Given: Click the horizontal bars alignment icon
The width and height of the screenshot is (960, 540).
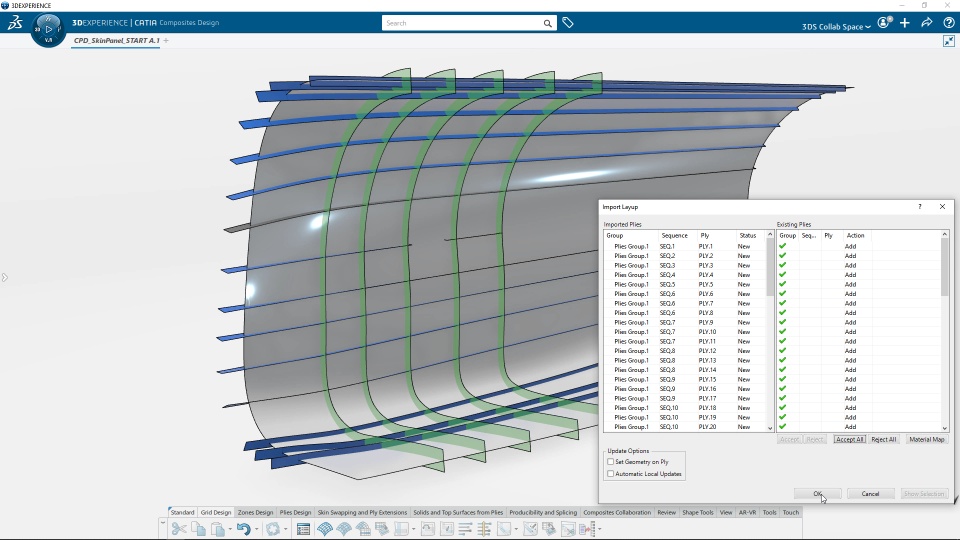Looking at the screenshot, I should (465, 529).
